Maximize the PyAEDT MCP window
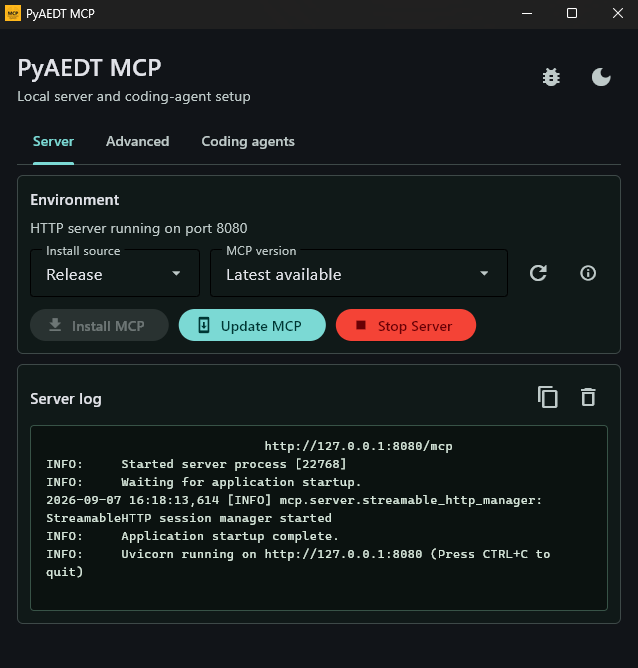The height and width of the screenshot is (668, 638). (572, 14)
